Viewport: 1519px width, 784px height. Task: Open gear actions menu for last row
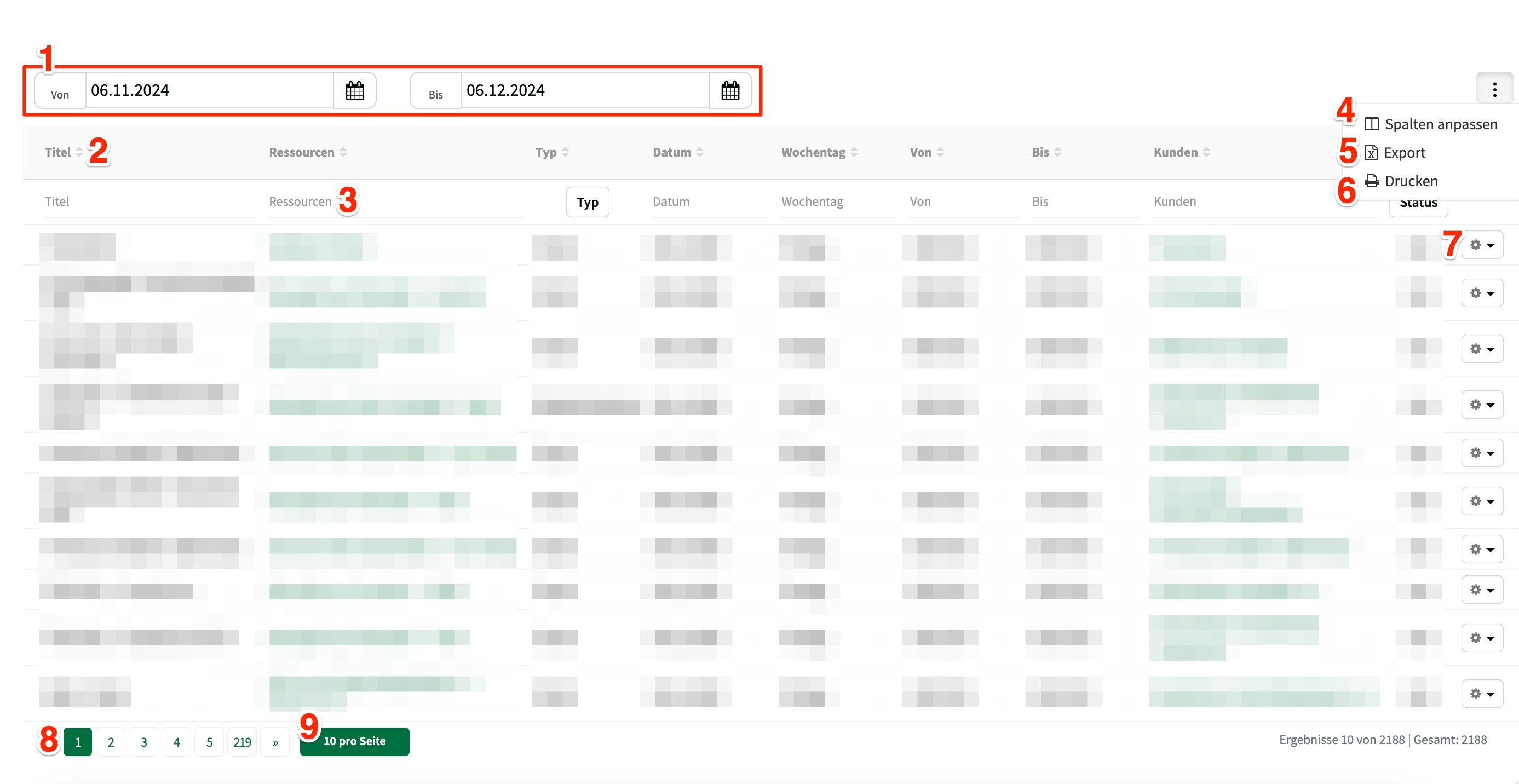[x=1482, y=694]
